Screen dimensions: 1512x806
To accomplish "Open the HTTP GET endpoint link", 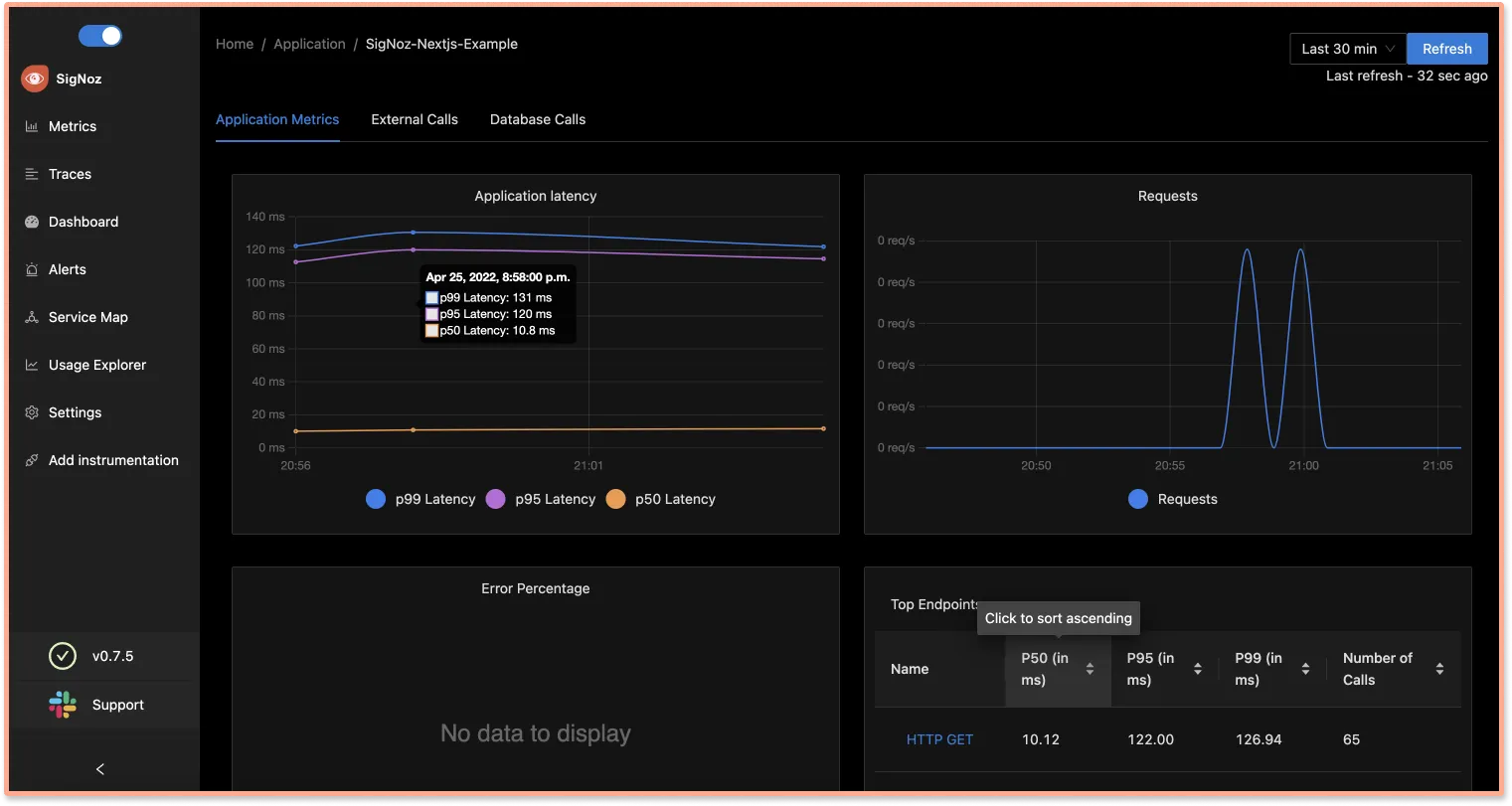I will tap(939, 739).
